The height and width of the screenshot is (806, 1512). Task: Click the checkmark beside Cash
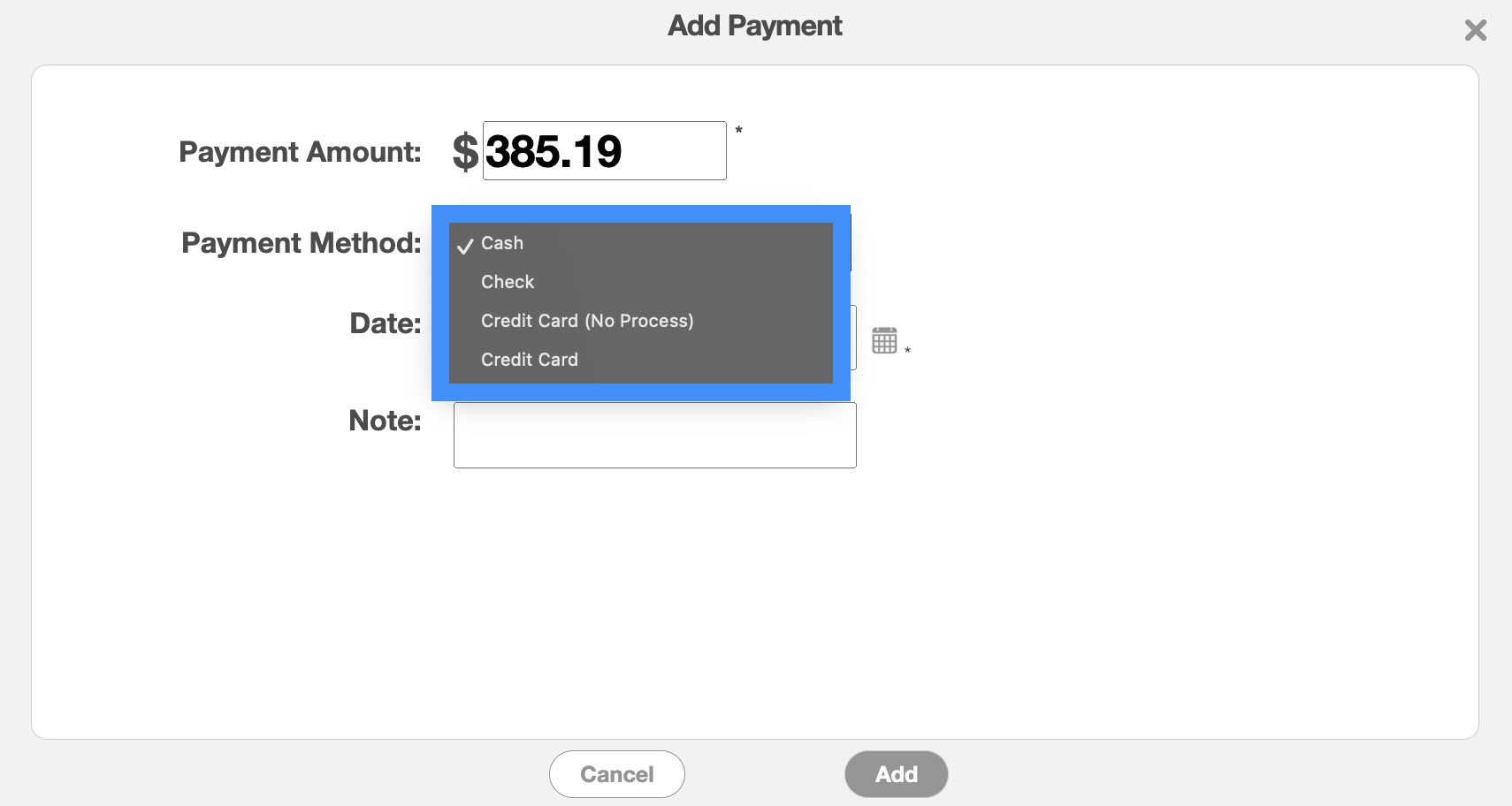point(465,246)
